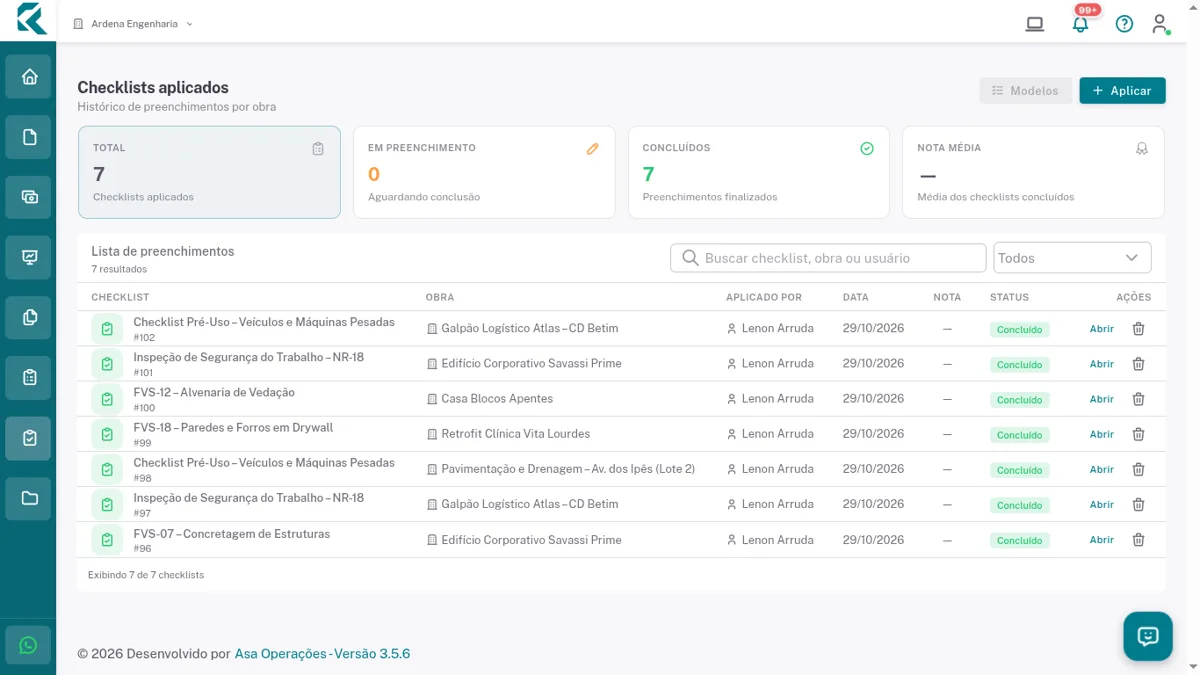The image size is (1200, 675).
Task: Open the clipboard check icon in sidebar
Action: click(x=29, y=438)
